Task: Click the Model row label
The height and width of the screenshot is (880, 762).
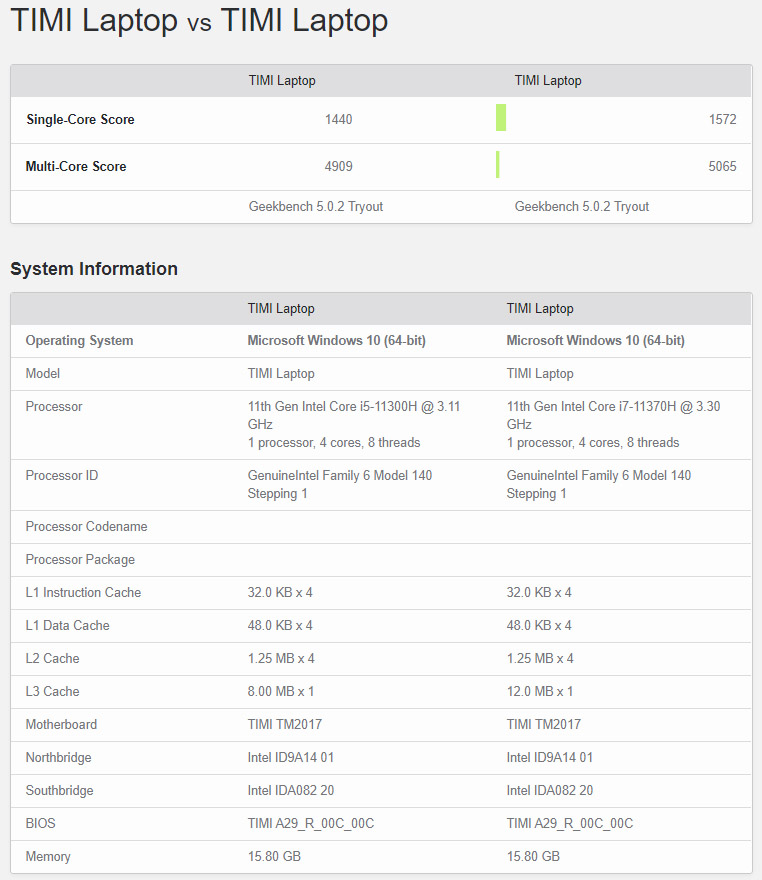Action: tap(43, 374)
